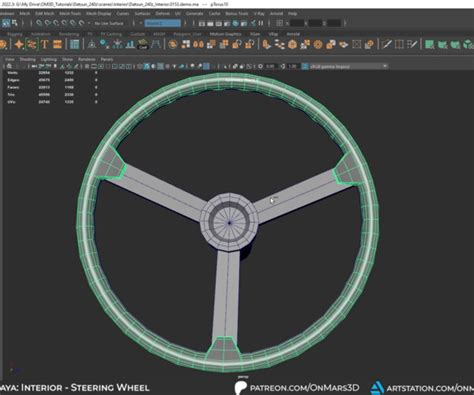The image size is (474, 395).
Task: Click the No Live Surface field
Action: point(109,23)
